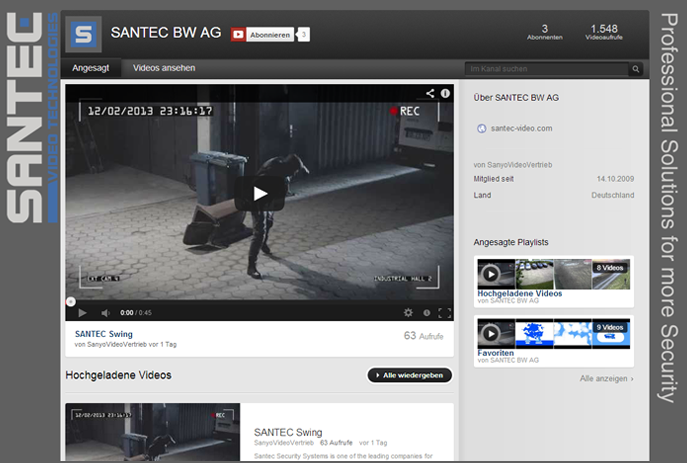Play the Hochgeladene Videos playlist thumbnail

490,273
